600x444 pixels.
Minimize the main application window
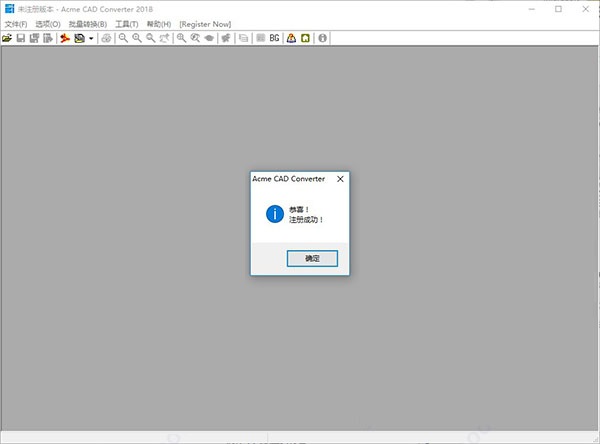[532, 9]
